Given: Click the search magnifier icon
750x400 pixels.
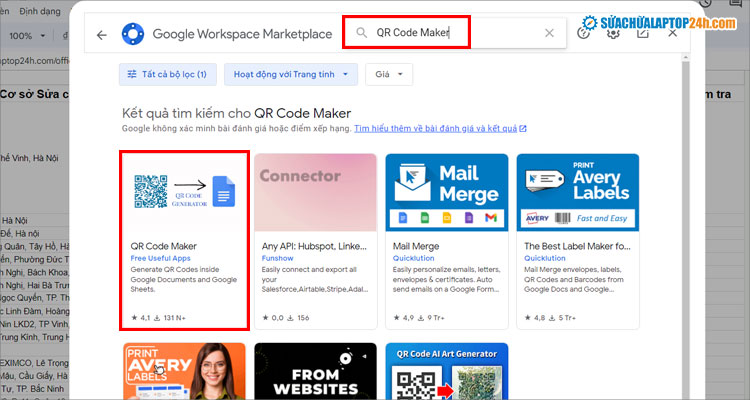Looking at the screenshot, I should [x=360, y=33].
